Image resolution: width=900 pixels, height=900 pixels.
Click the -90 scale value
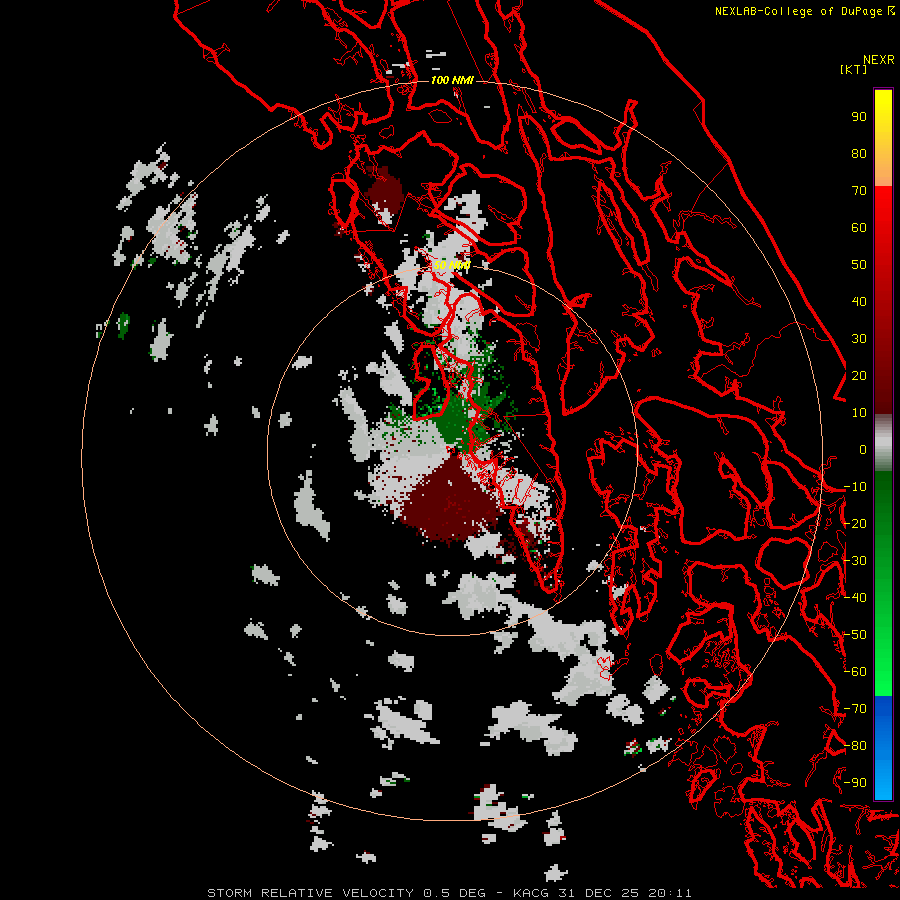pos(855,783)
